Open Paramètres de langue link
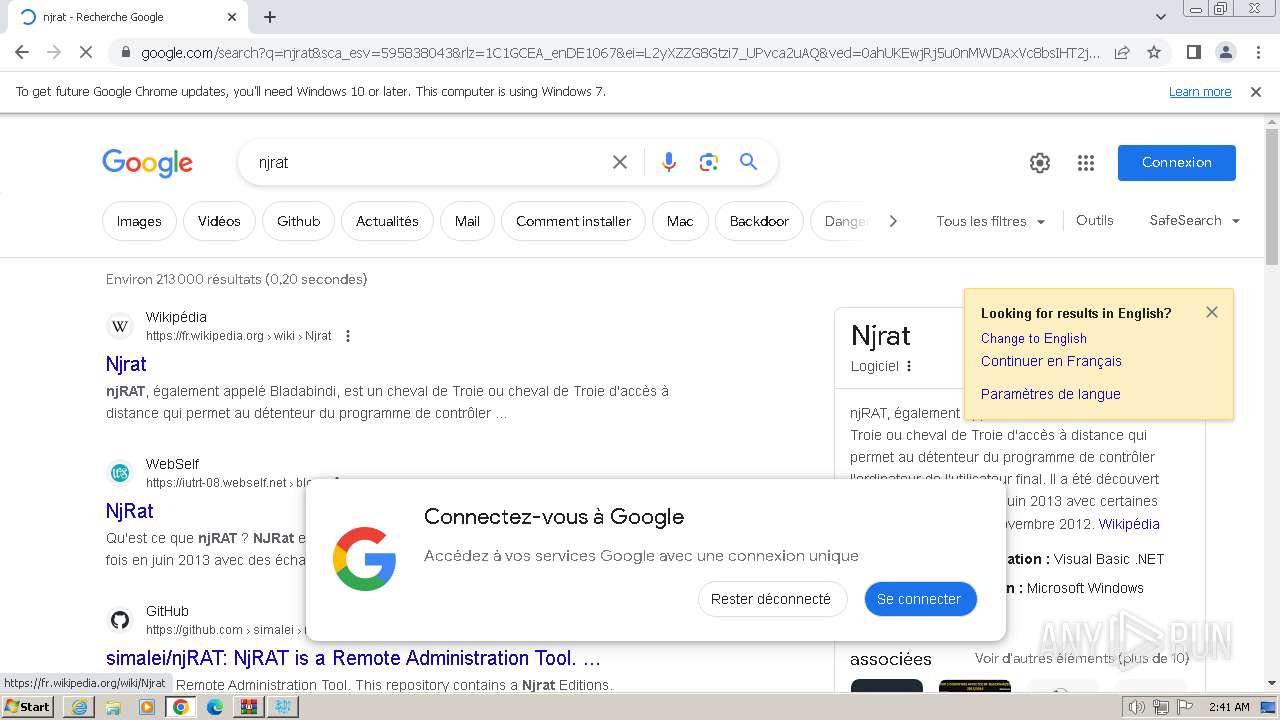The width and height of the screenshot is (1280, 720). 1050,394
